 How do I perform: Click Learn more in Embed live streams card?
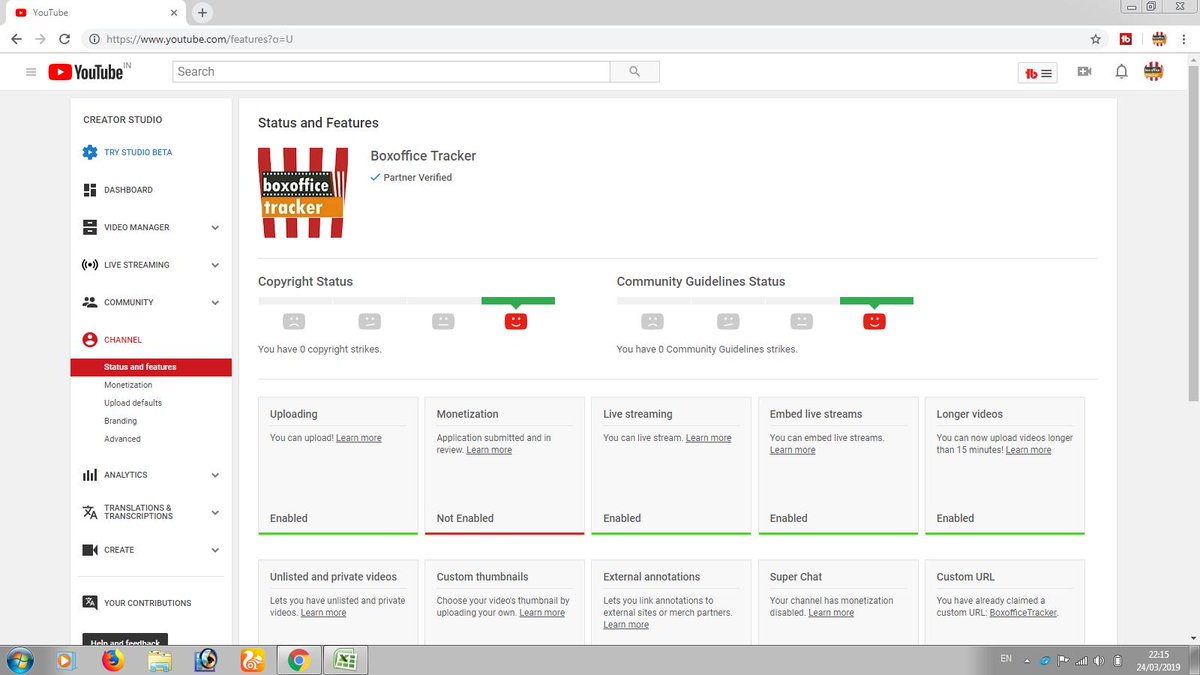(793, 450)
